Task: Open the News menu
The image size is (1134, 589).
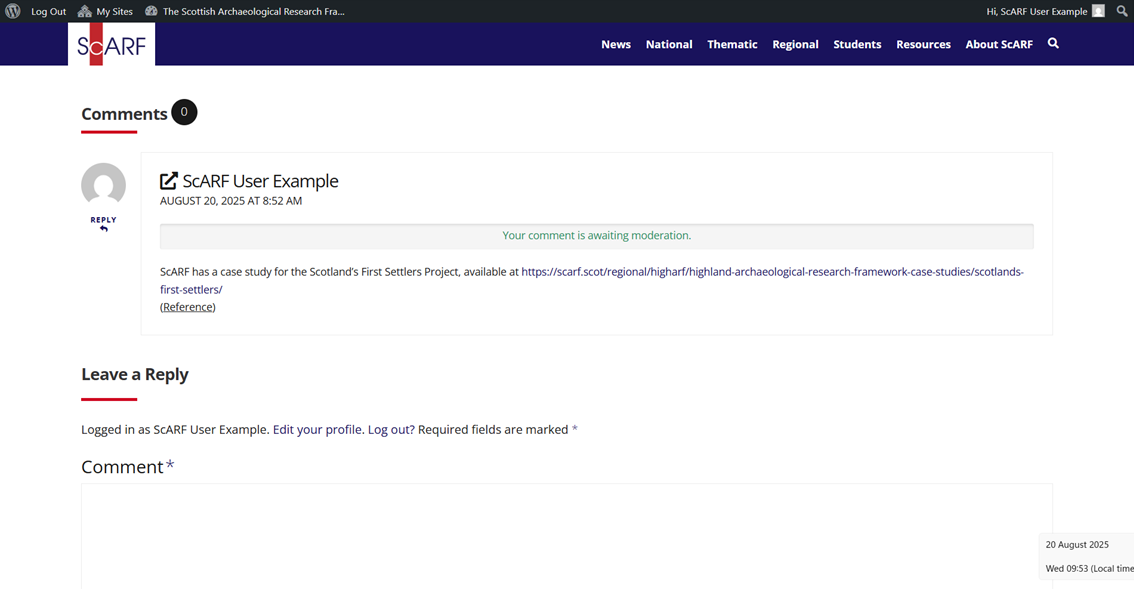Action: click(x=616, y=44)
